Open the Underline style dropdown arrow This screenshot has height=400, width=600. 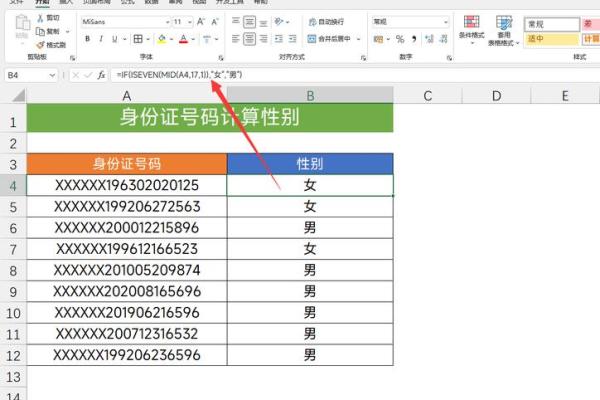click(x=124, y=39)
